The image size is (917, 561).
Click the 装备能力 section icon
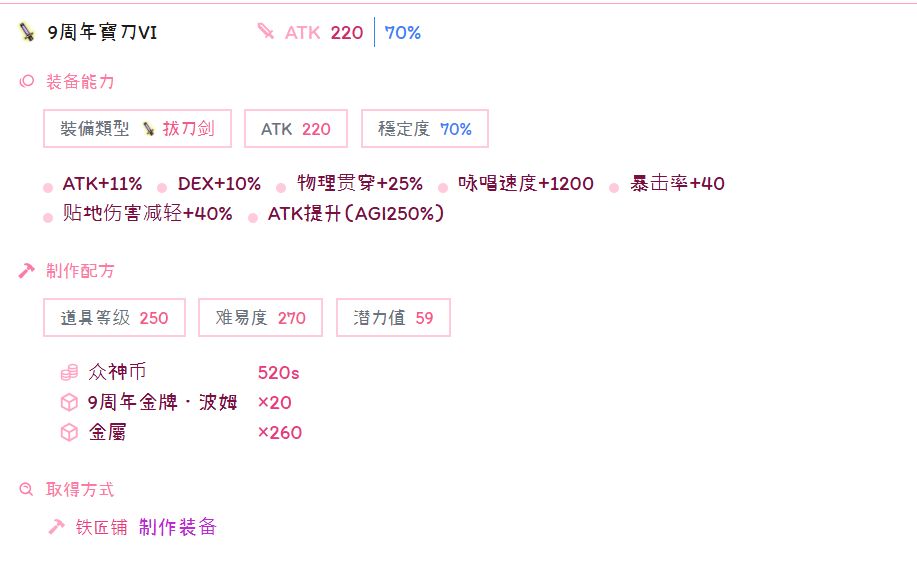[x=27, y=82]
